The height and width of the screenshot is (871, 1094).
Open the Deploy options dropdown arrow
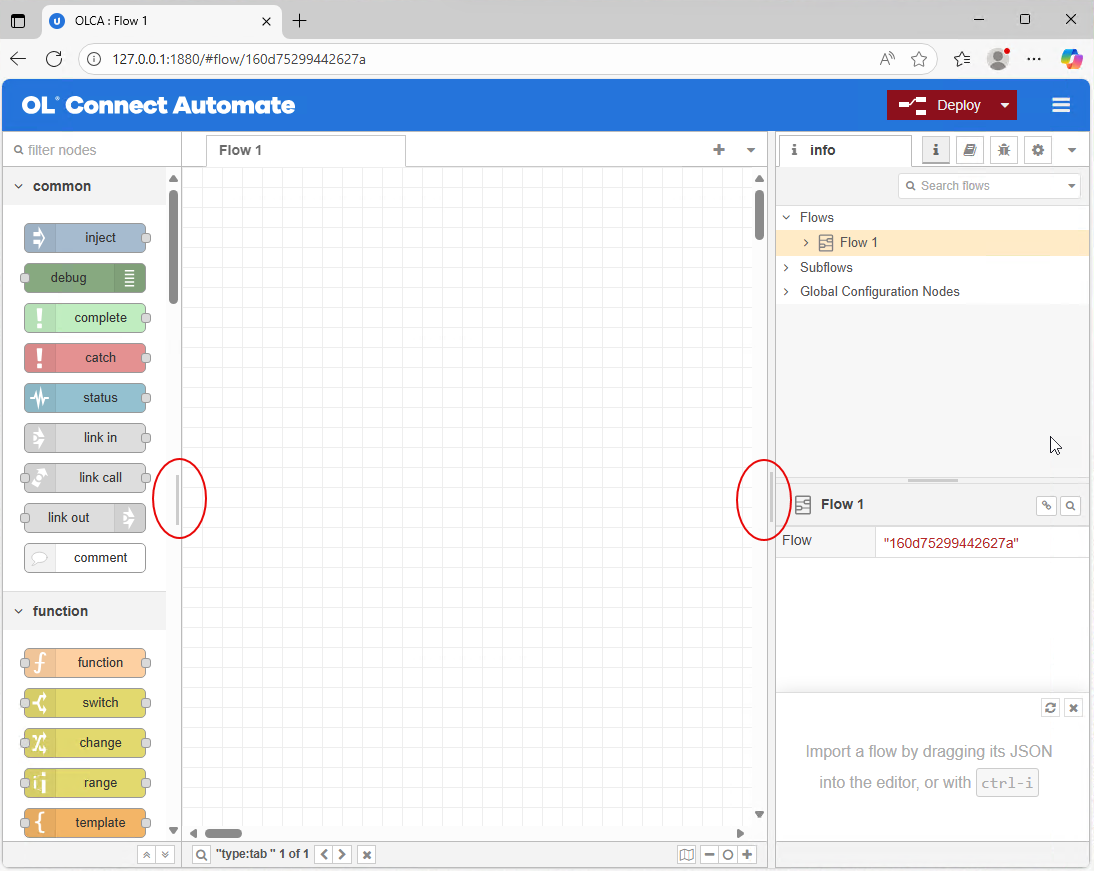coord(1005,105)
